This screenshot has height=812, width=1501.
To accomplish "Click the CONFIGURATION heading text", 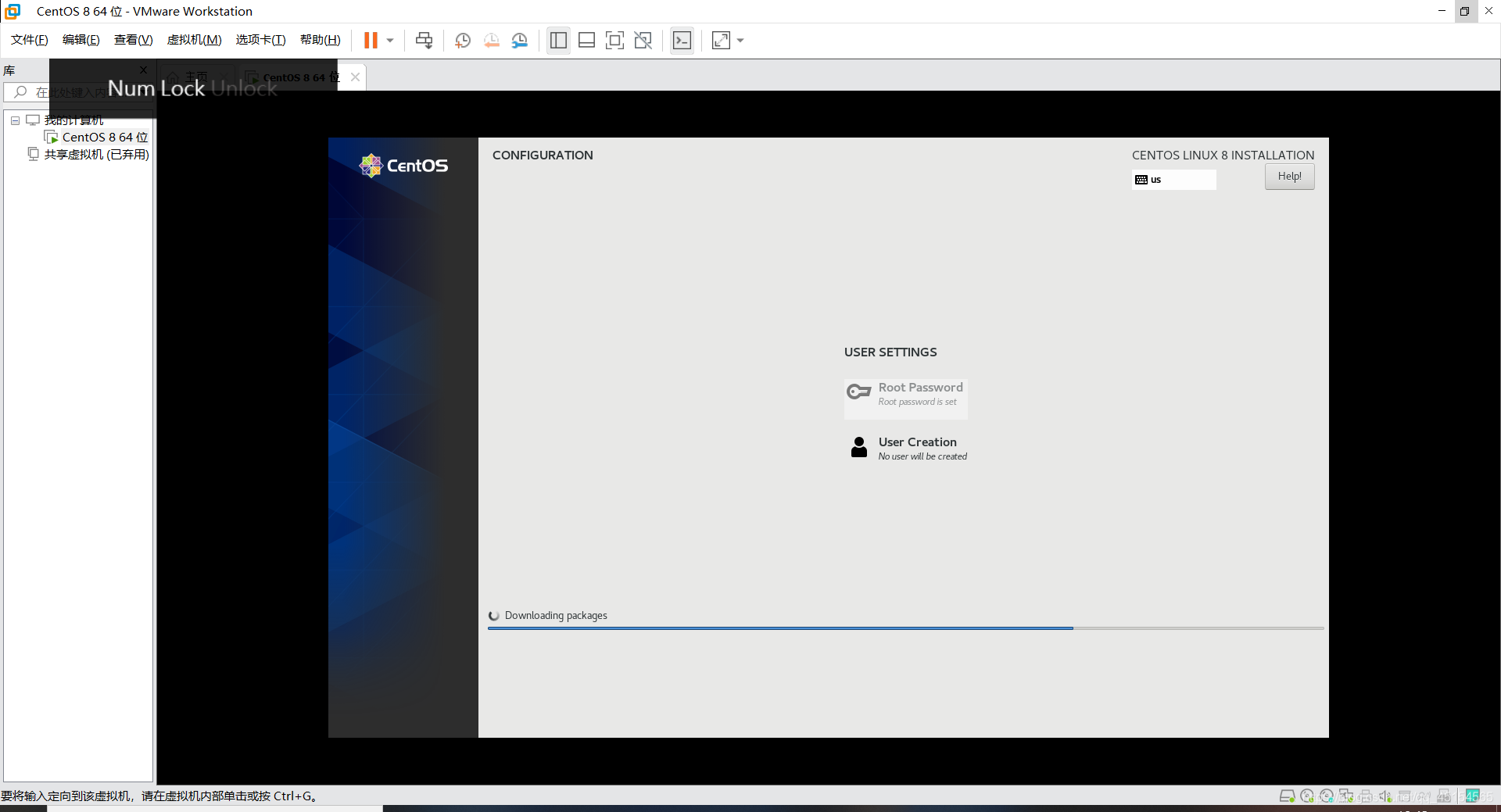I will [x=543, y=156].
